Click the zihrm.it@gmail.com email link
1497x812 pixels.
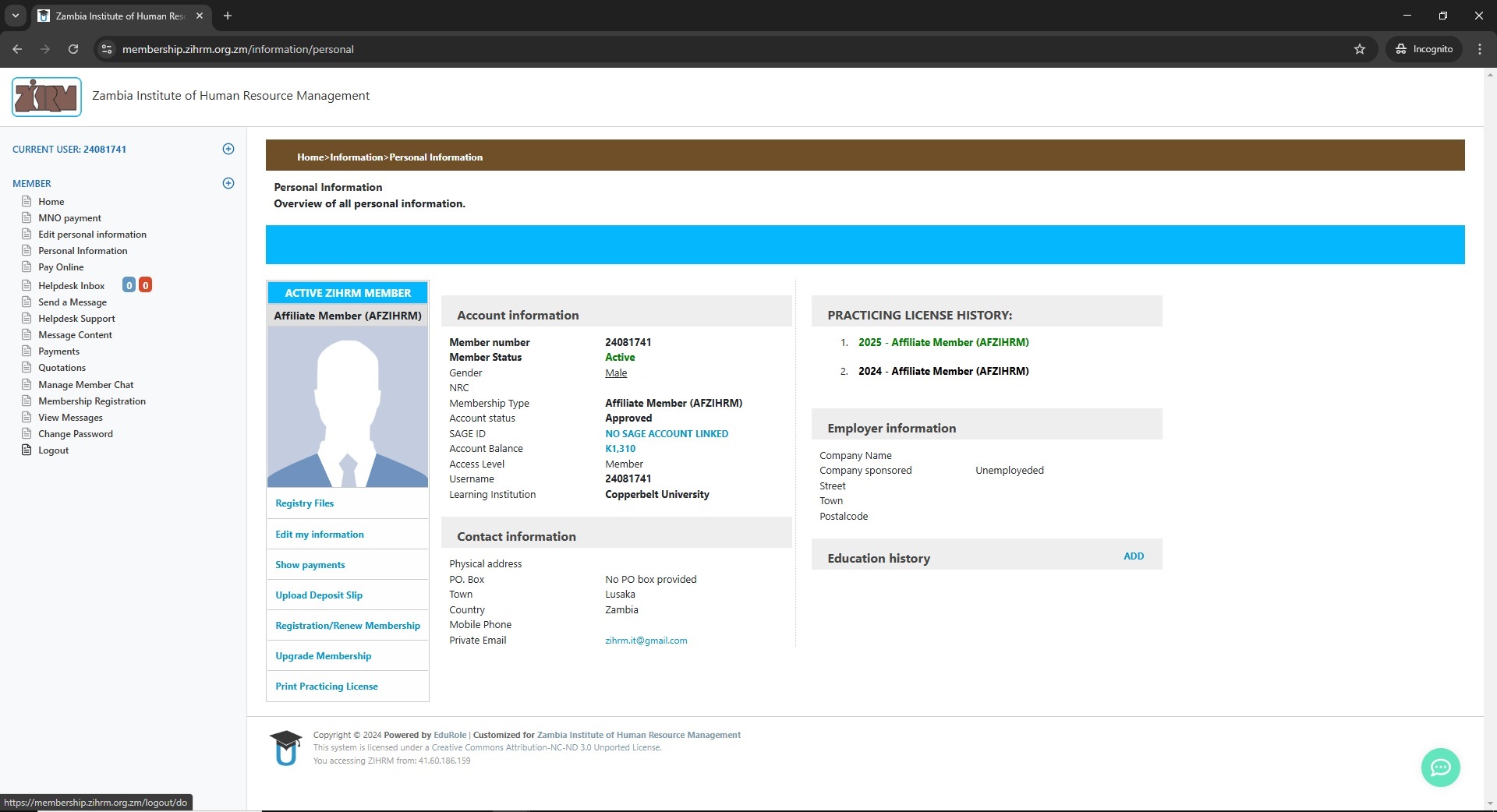[x=646, y=641]
